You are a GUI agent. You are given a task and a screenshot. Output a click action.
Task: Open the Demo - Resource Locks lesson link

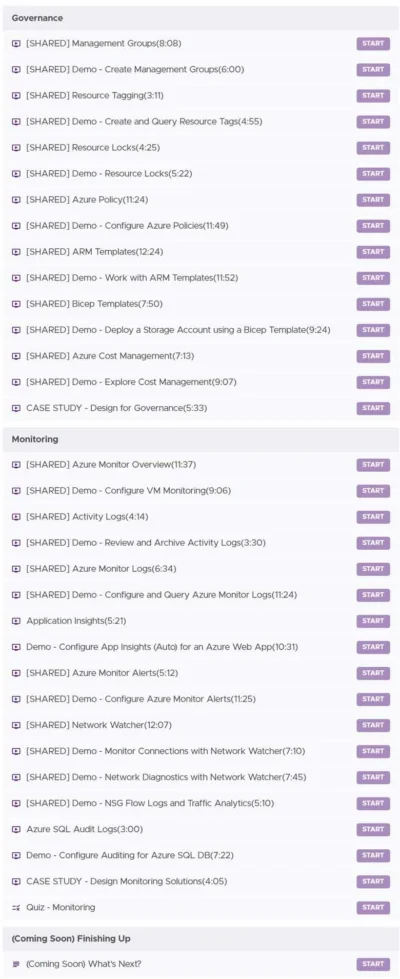tap(109, 174)
